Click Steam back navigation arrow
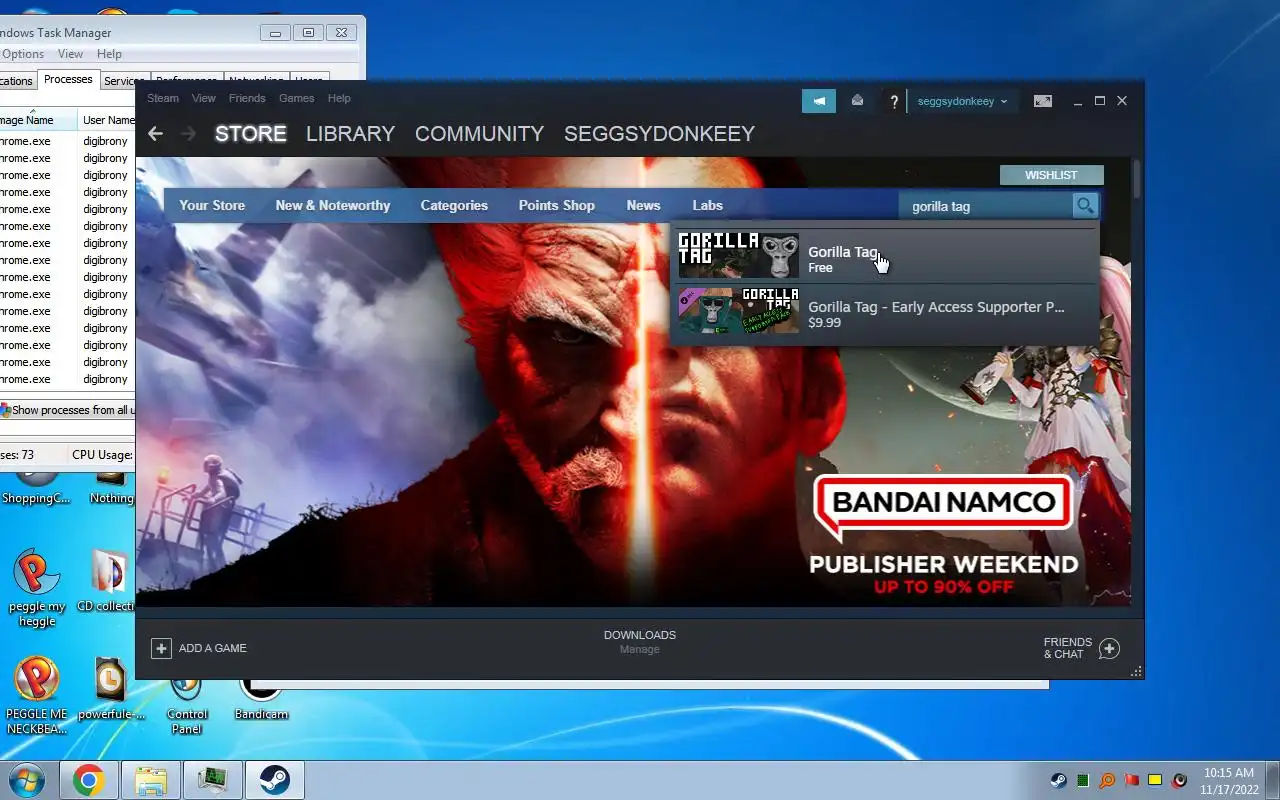The image size is (1280, 800). (155, 133)
